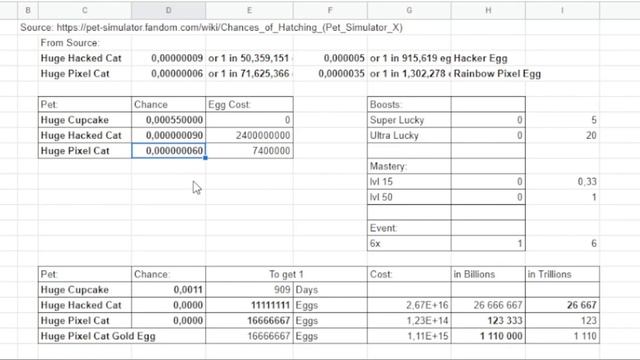This screenshot has height=360, width=640.
Task: Select 'or 1 in 50,359,151' cell
Action: pos(249,58)
